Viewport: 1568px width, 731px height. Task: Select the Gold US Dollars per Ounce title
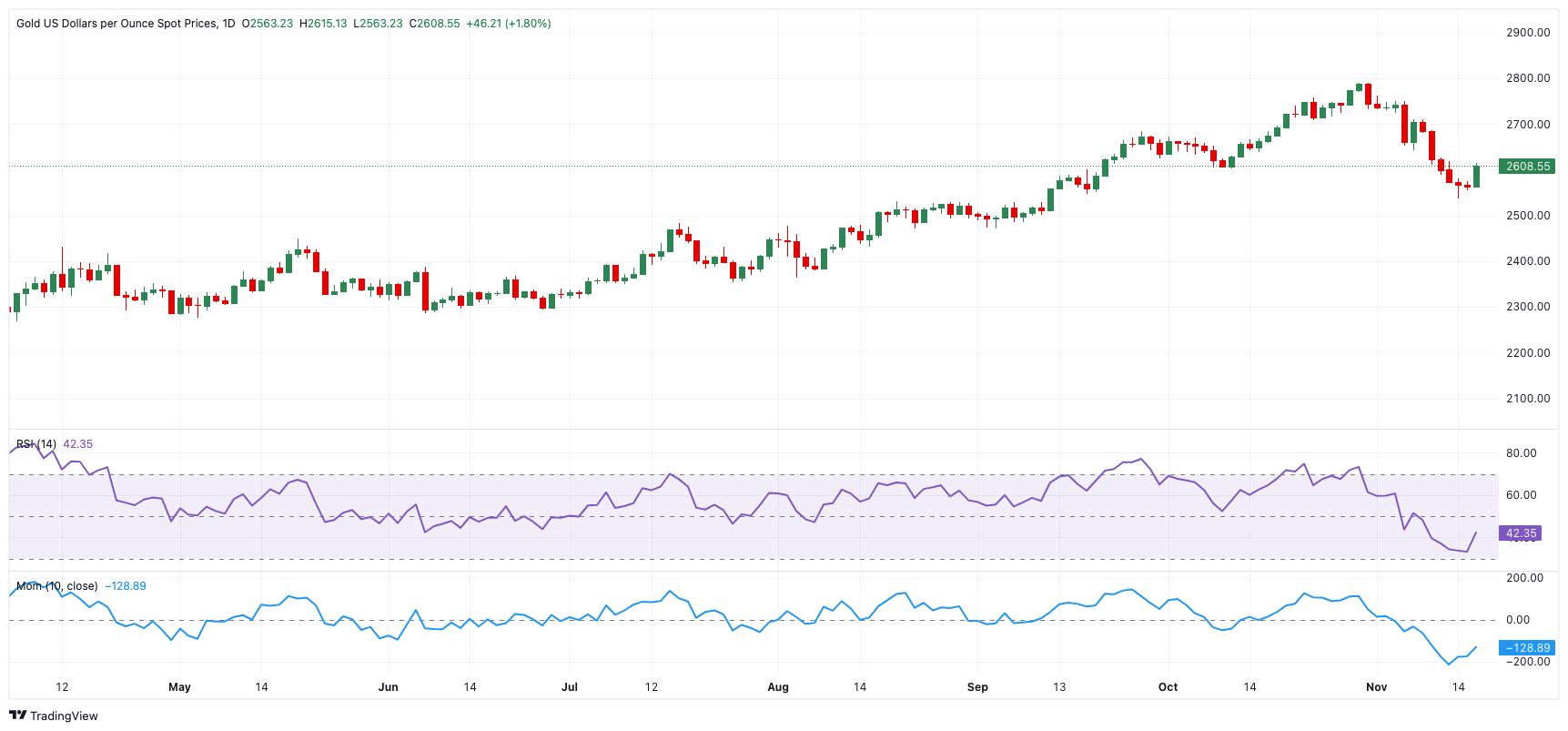click(x=116, y=24)
